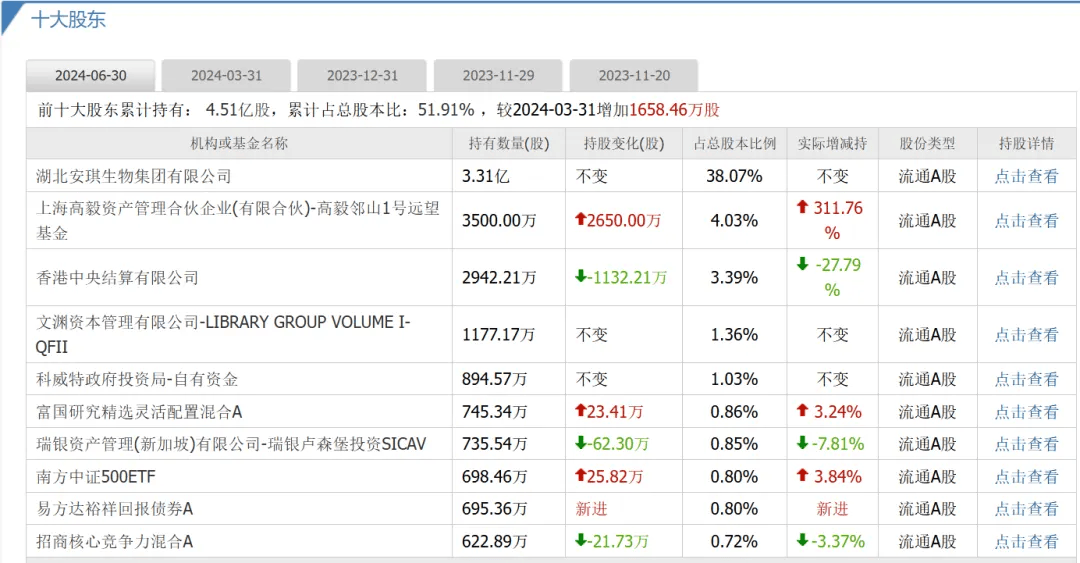Click the 4.03% share ratio
The width and height of the screenshot is (1080, 563).
point(734,221)
